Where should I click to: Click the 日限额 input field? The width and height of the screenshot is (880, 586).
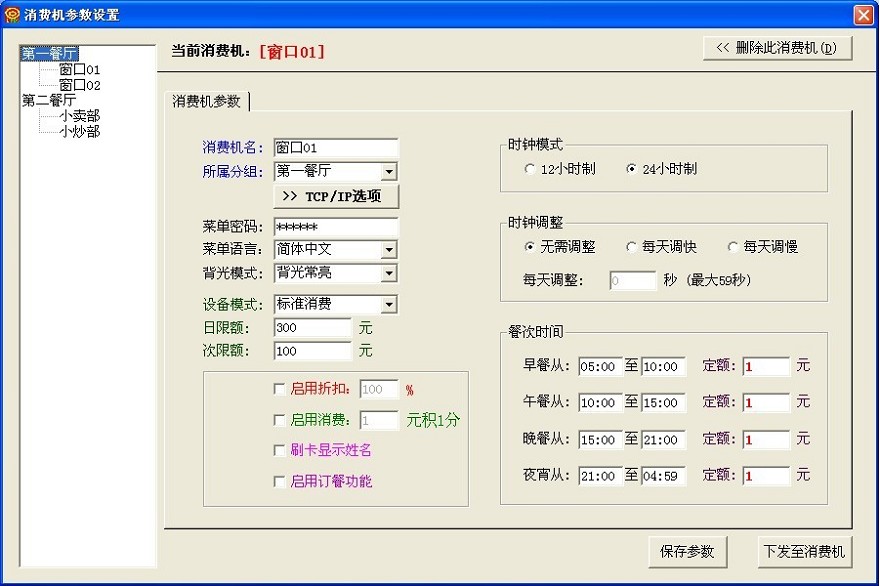click(x=312, y=328)
